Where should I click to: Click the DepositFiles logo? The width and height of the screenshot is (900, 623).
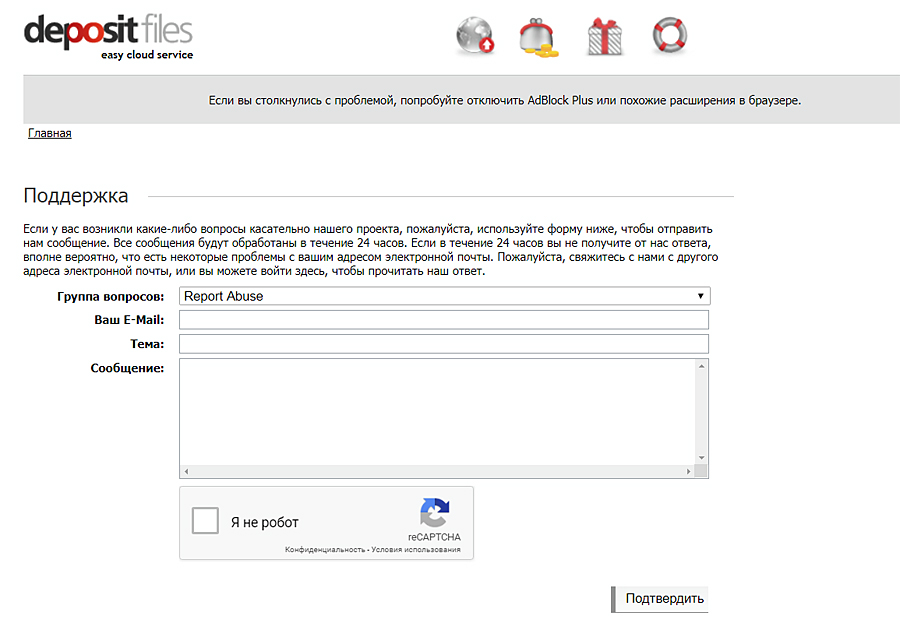[108, 36]
